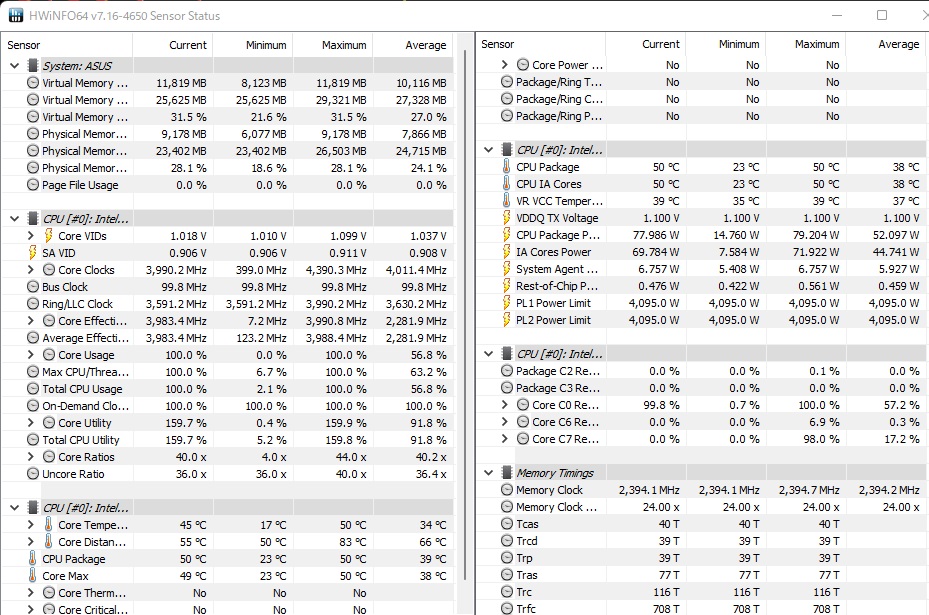Collapse the Memory Timings section
The image size is (929, 615).
point(489,473)
